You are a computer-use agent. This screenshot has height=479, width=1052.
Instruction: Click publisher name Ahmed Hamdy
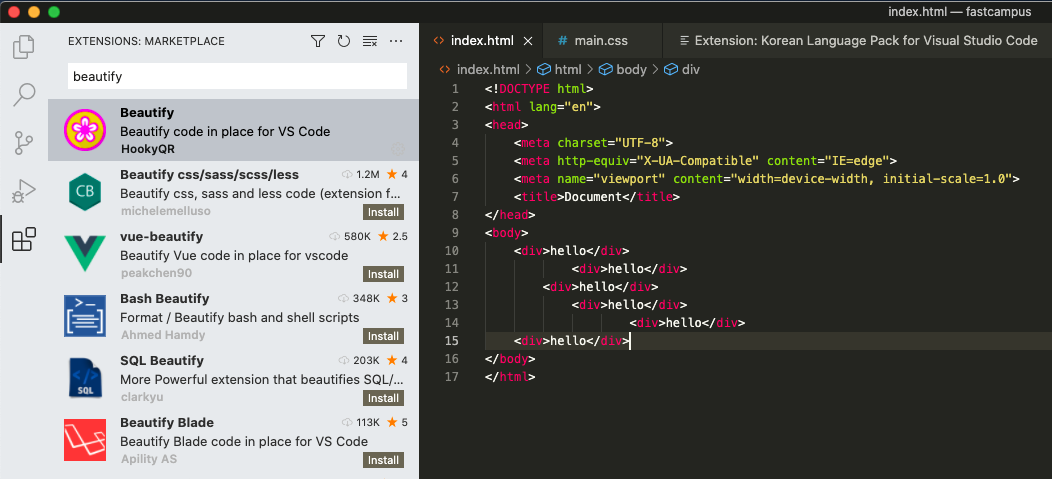[163, 335]
